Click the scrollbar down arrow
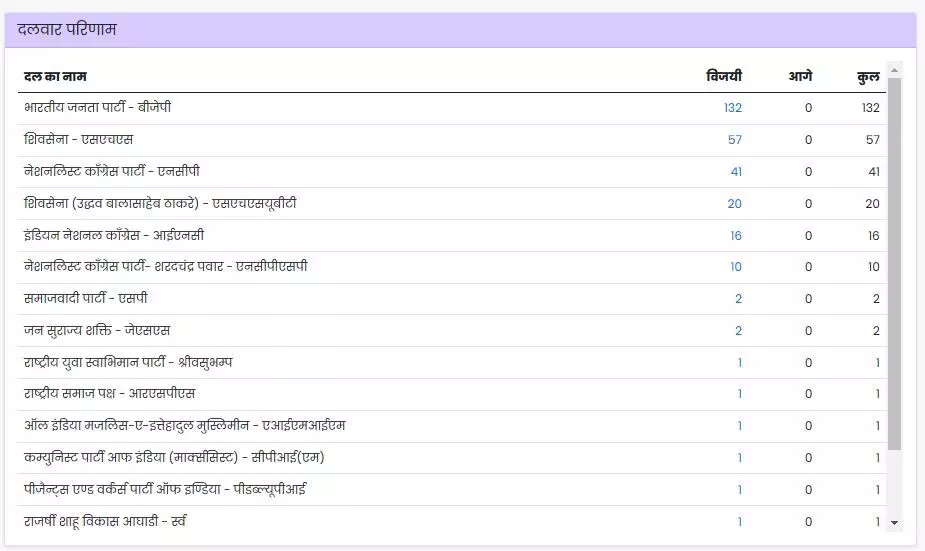The image size is (925, 551). [x=894, y=523]
